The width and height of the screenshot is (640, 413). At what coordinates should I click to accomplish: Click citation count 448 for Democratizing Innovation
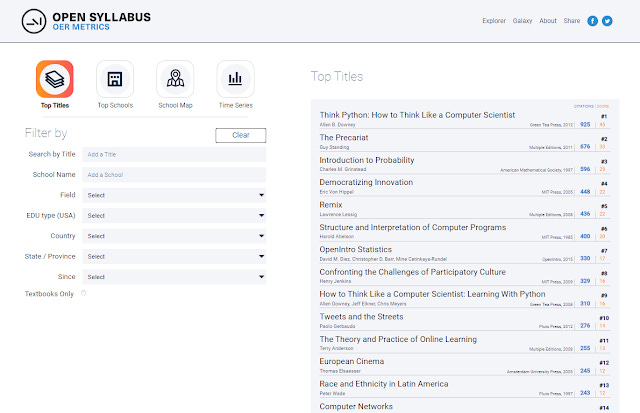click(585, 191)
